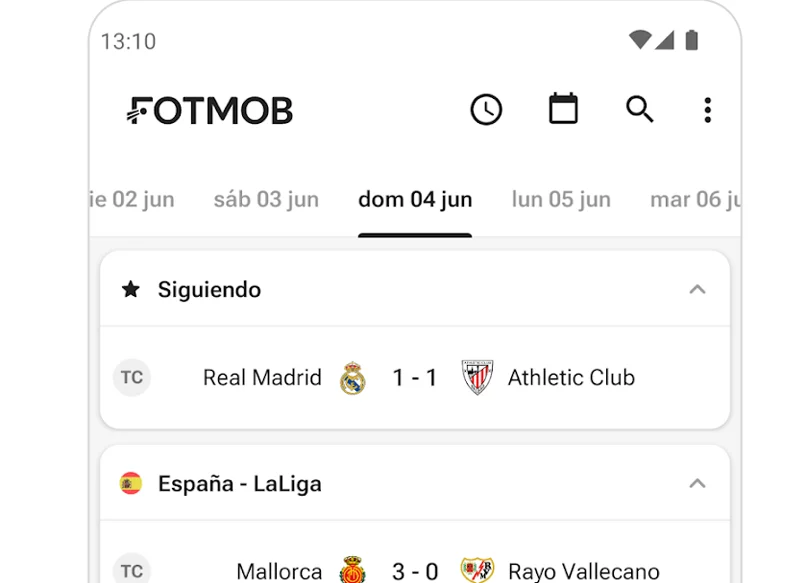Click the Rayo Vallecano crest

click(x=477, y=570)
